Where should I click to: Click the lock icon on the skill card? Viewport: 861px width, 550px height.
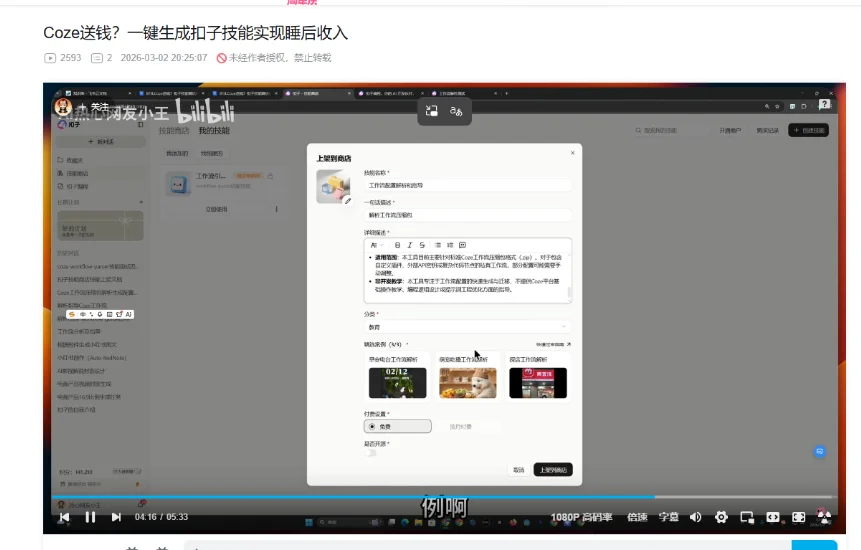[x=270, y=176]
